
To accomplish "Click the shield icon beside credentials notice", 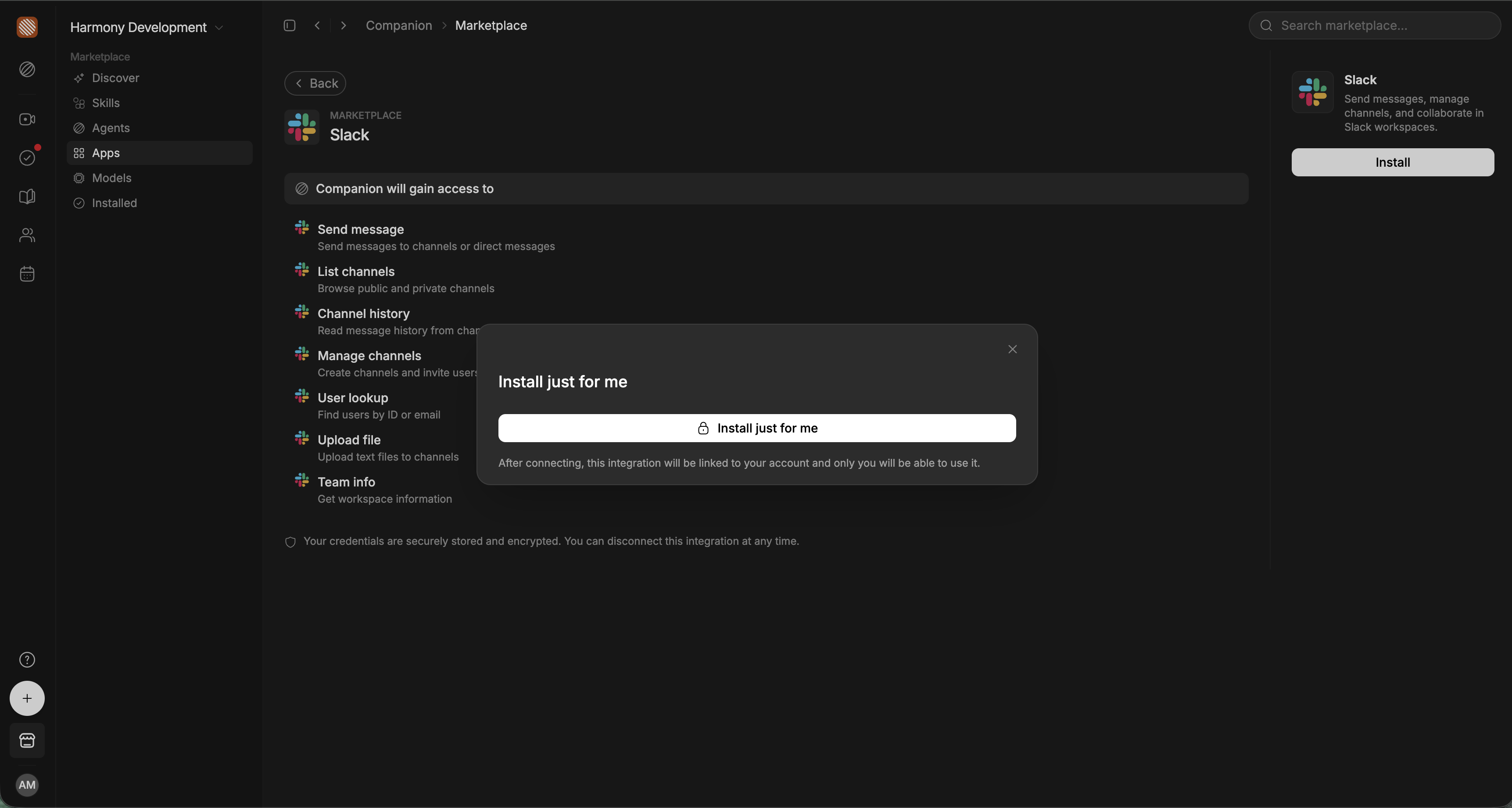I will 290,542.
